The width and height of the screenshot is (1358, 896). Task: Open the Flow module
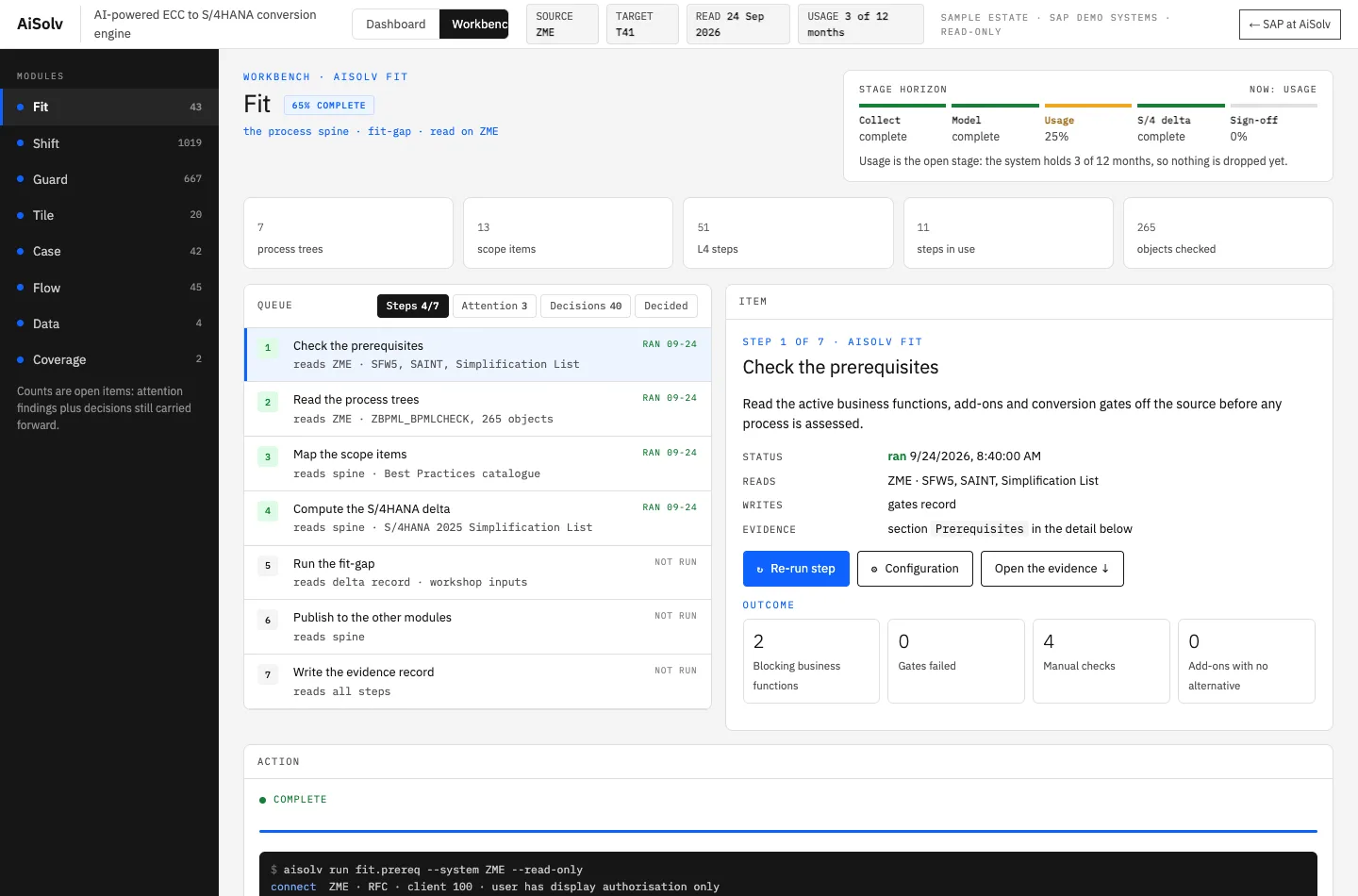109,288
